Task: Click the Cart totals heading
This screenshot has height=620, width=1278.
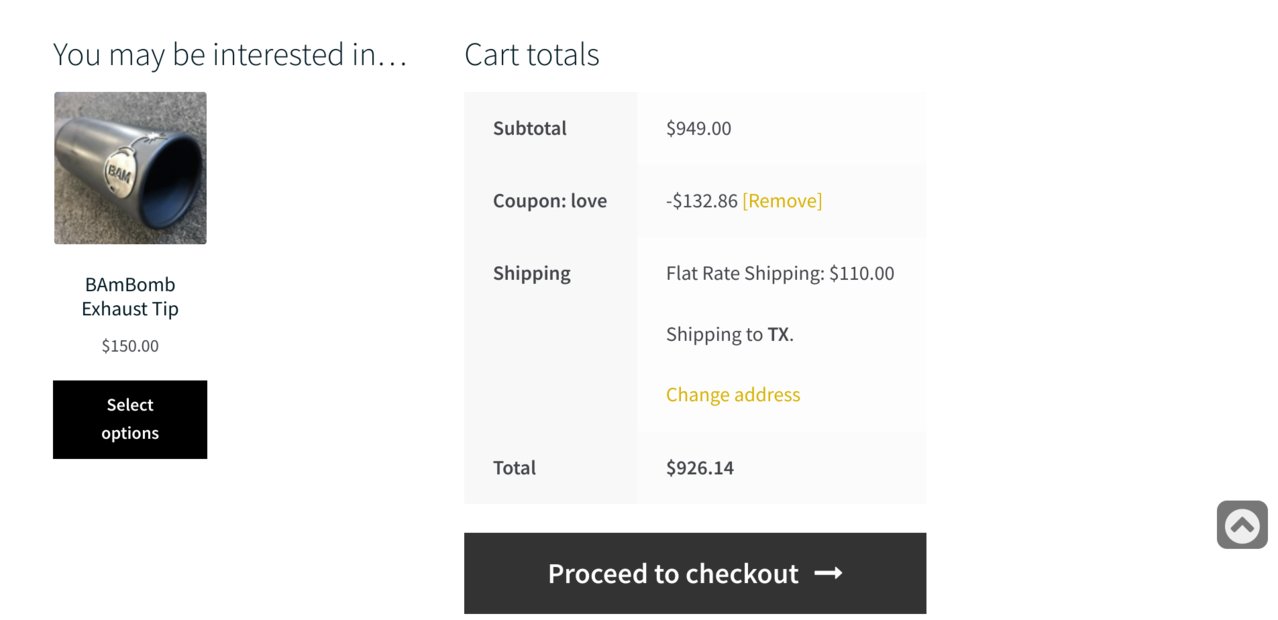Action: (532, 54)
